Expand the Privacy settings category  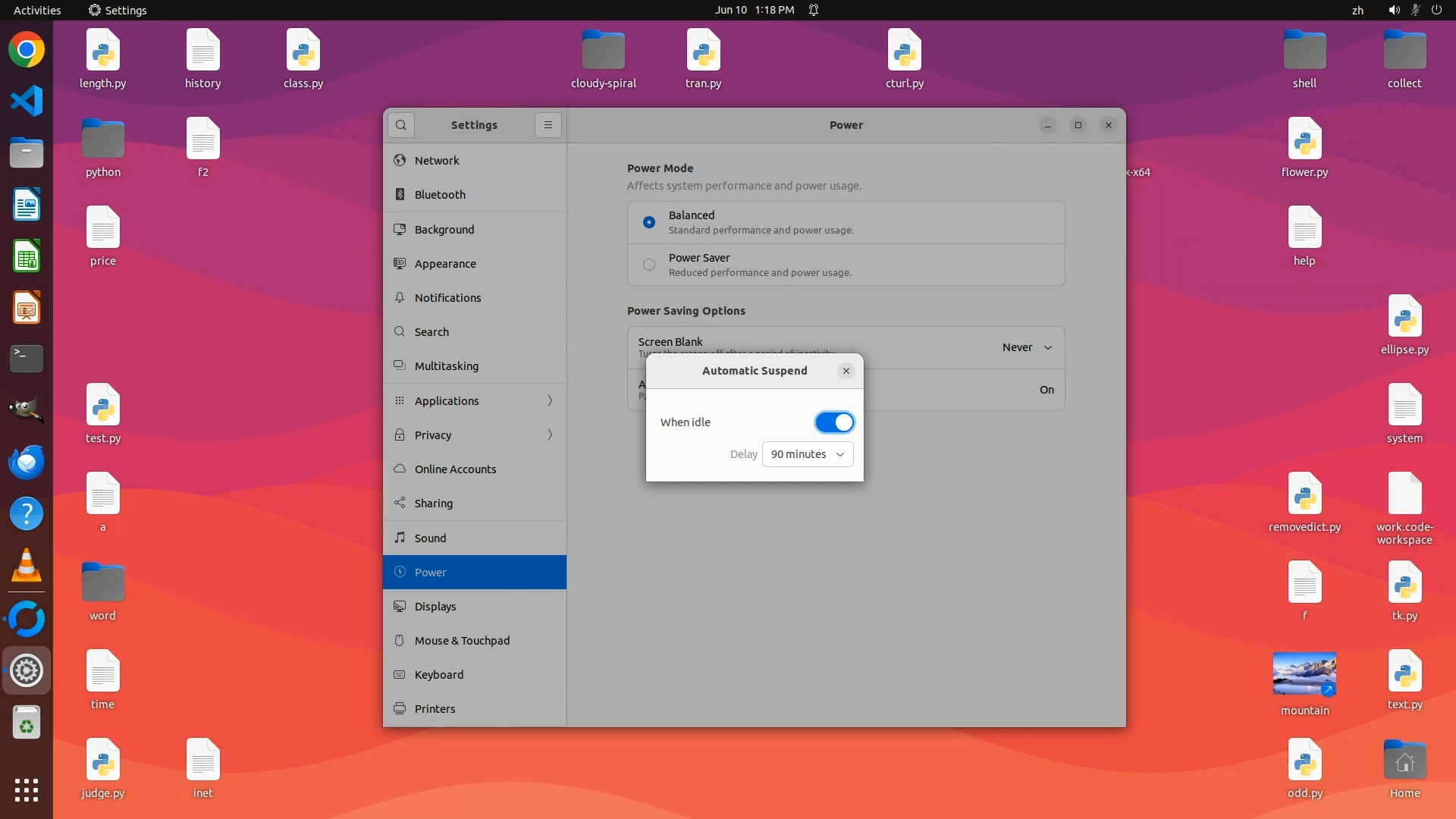point(475,435)
